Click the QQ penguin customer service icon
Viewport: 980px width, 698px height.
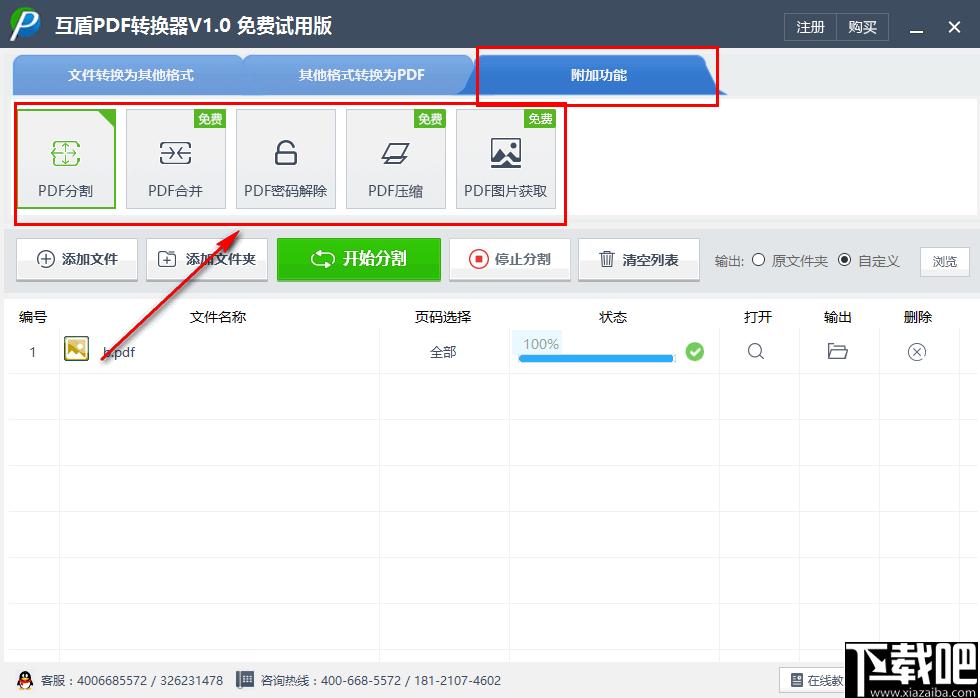(x=25, y=680)
